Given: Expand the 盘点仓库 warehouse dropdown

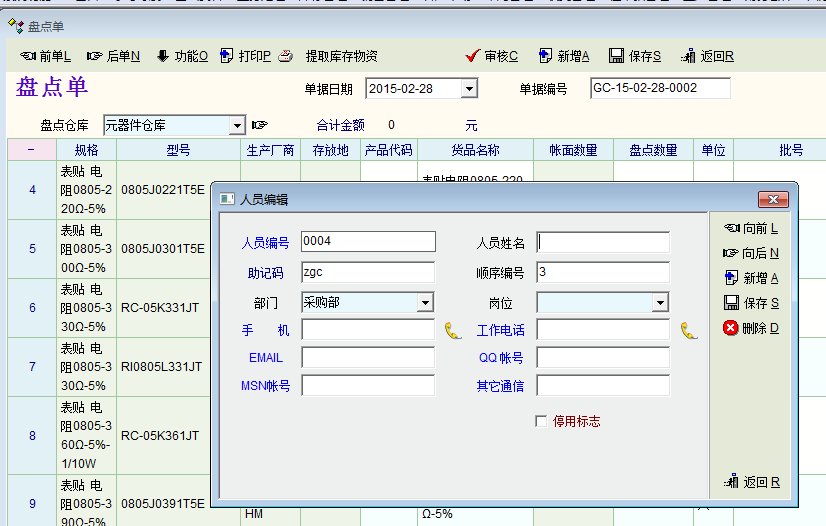Looking at the screenshot, I should click(x=237, y=125).
